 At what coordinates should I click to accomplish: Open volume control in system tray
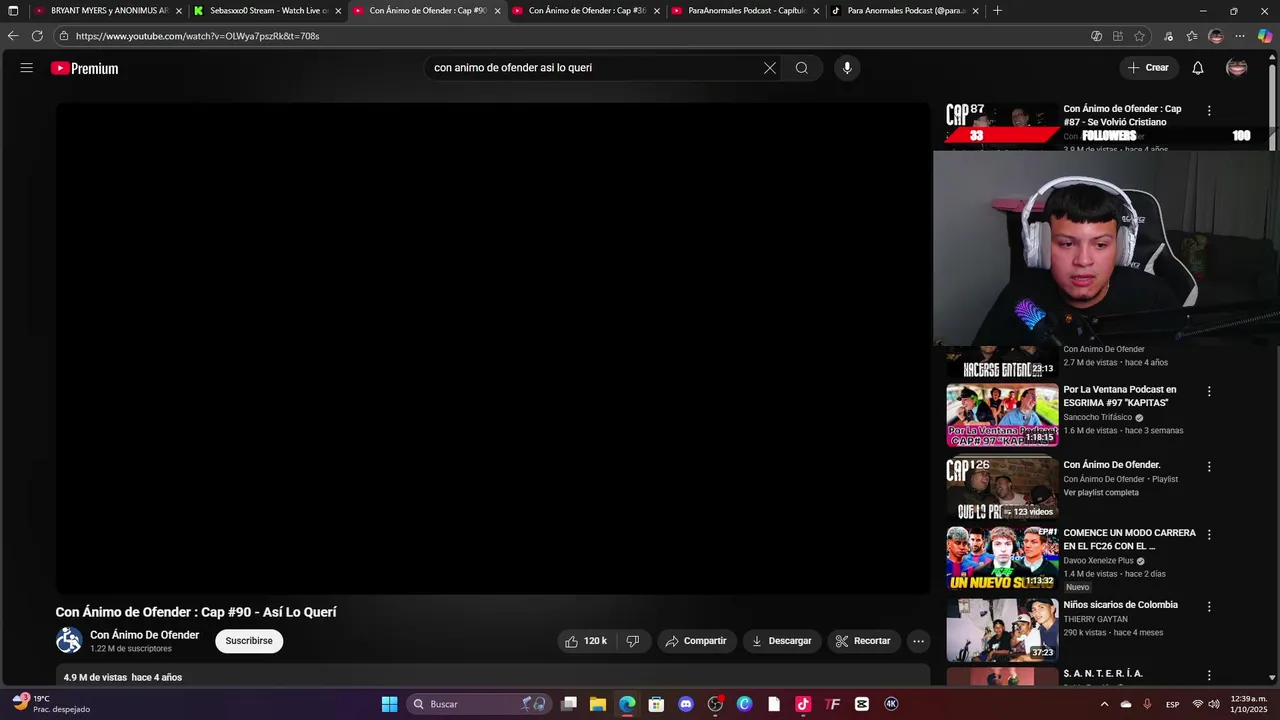coord(1214,704)
